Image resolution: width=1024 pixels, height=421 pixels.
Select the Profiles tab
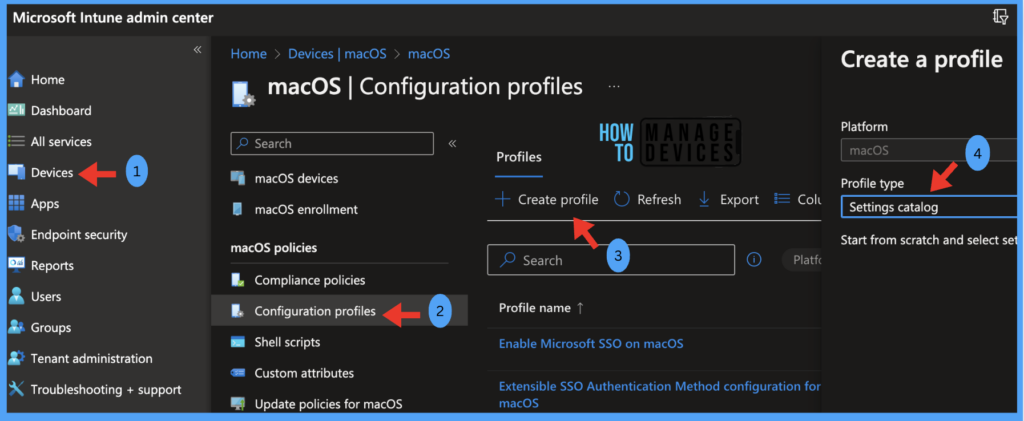point(519,157)
